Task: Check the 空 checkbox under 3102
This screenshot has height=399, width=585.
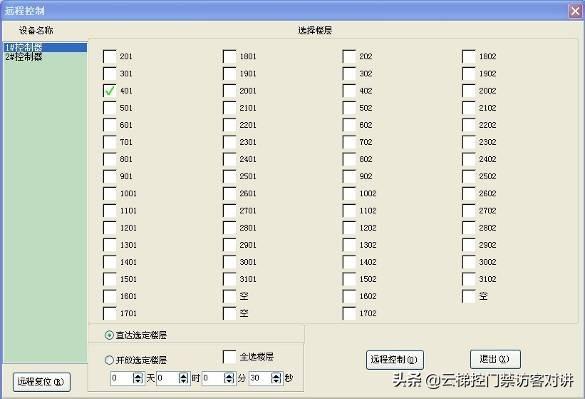Action: click(469, 296)
